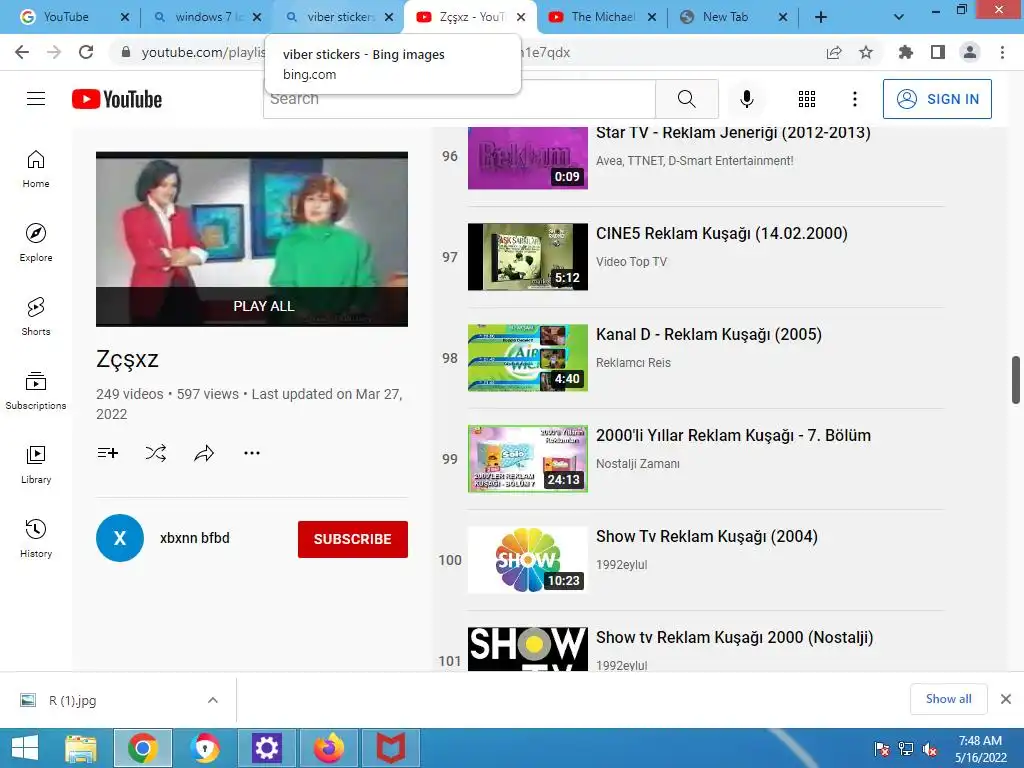
Task: Open the Reklamcı Reis channel name
Action: click(633, 362)
